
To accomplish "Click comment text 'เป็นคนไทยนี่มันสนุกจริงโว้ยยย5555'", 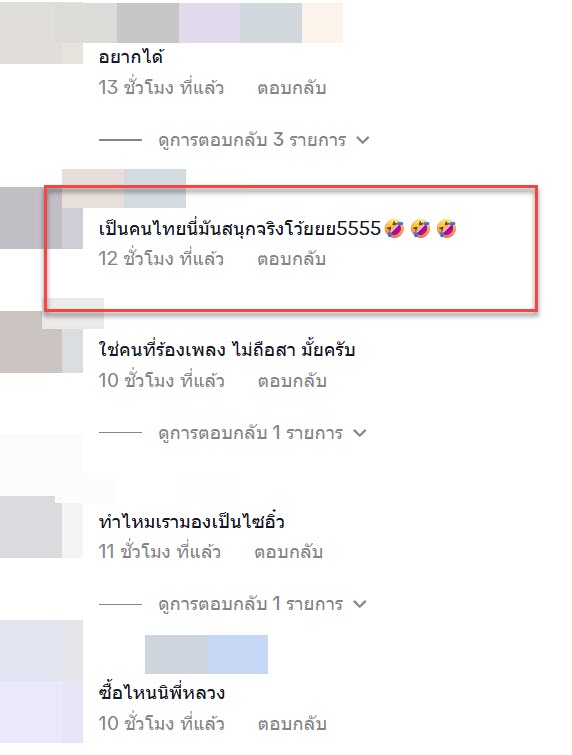I will coord(239,228).
